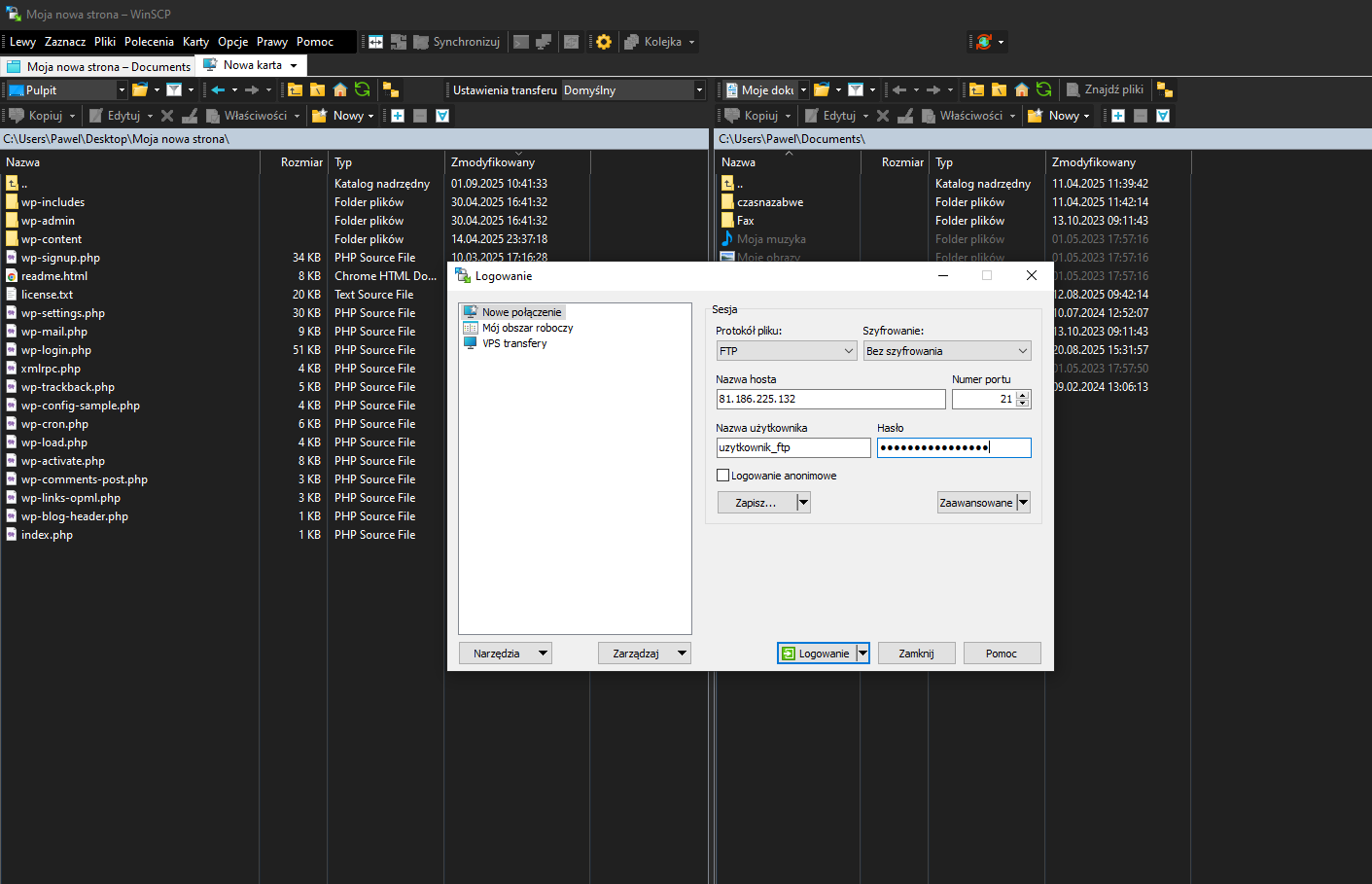Click select all icon in left panel
Viewport: 1372px width, 884px height.
point(442,116)
